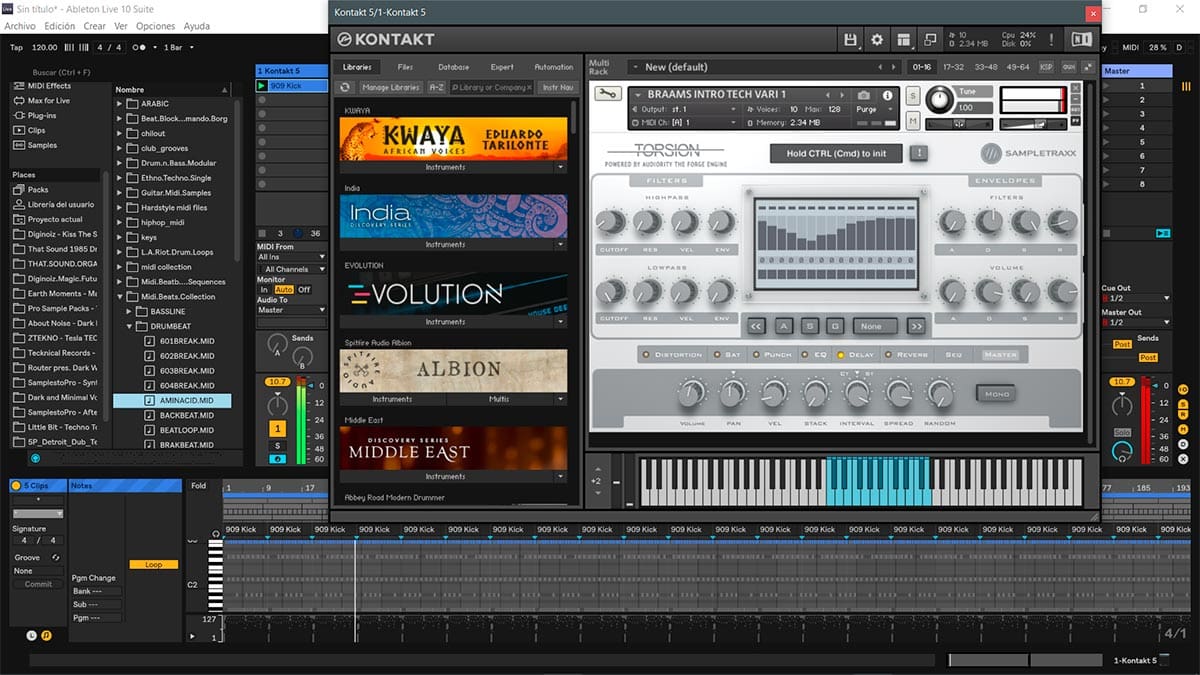The width and height of the screenshot is (1200, 675).
Task: Toggle instrument Mute M button in Kontakt
Action: click(x=912, y=121)
